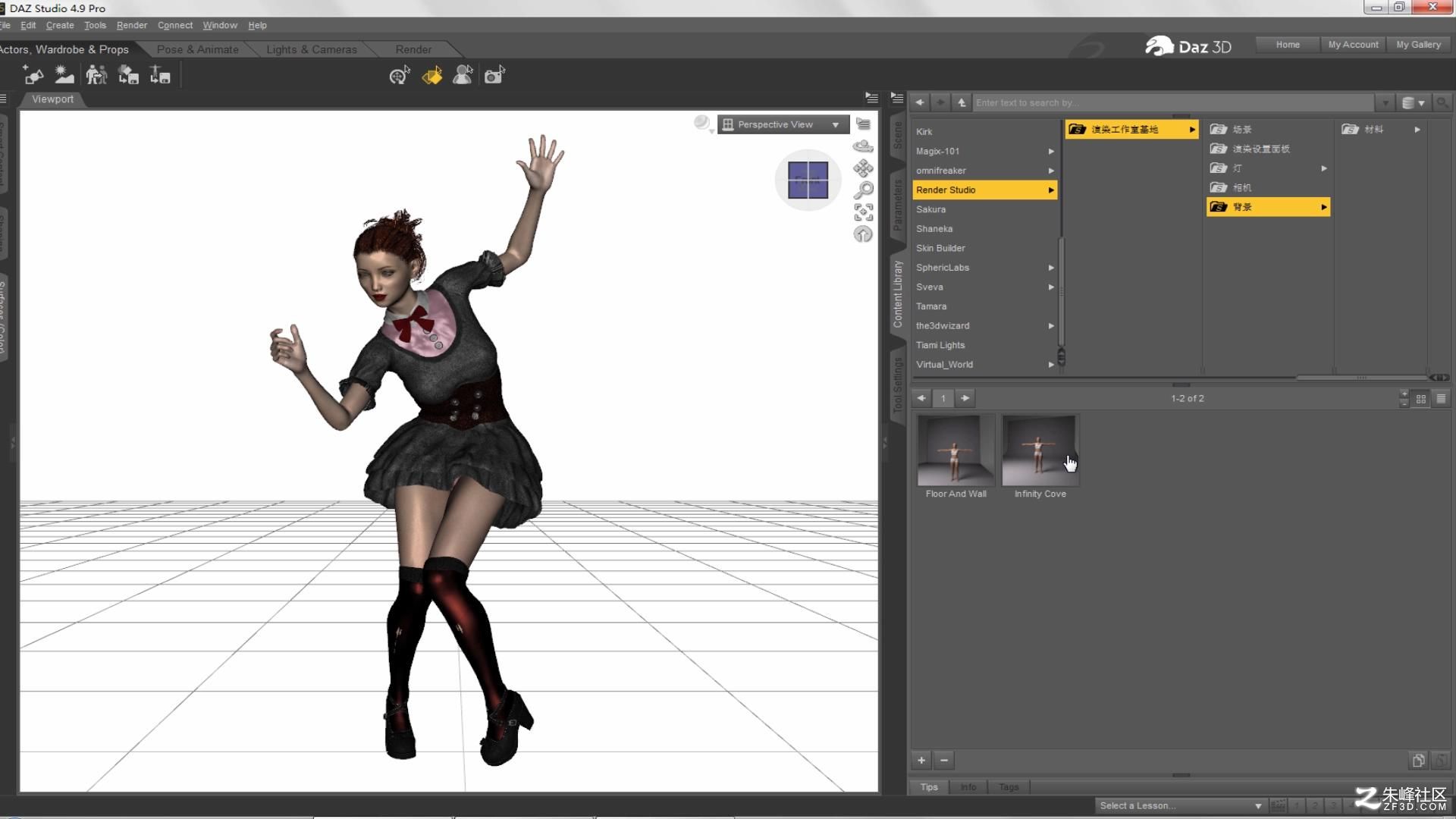Open the viewport options menu icon
Viewport: 1456px width, 819px height.
(863, 124)
